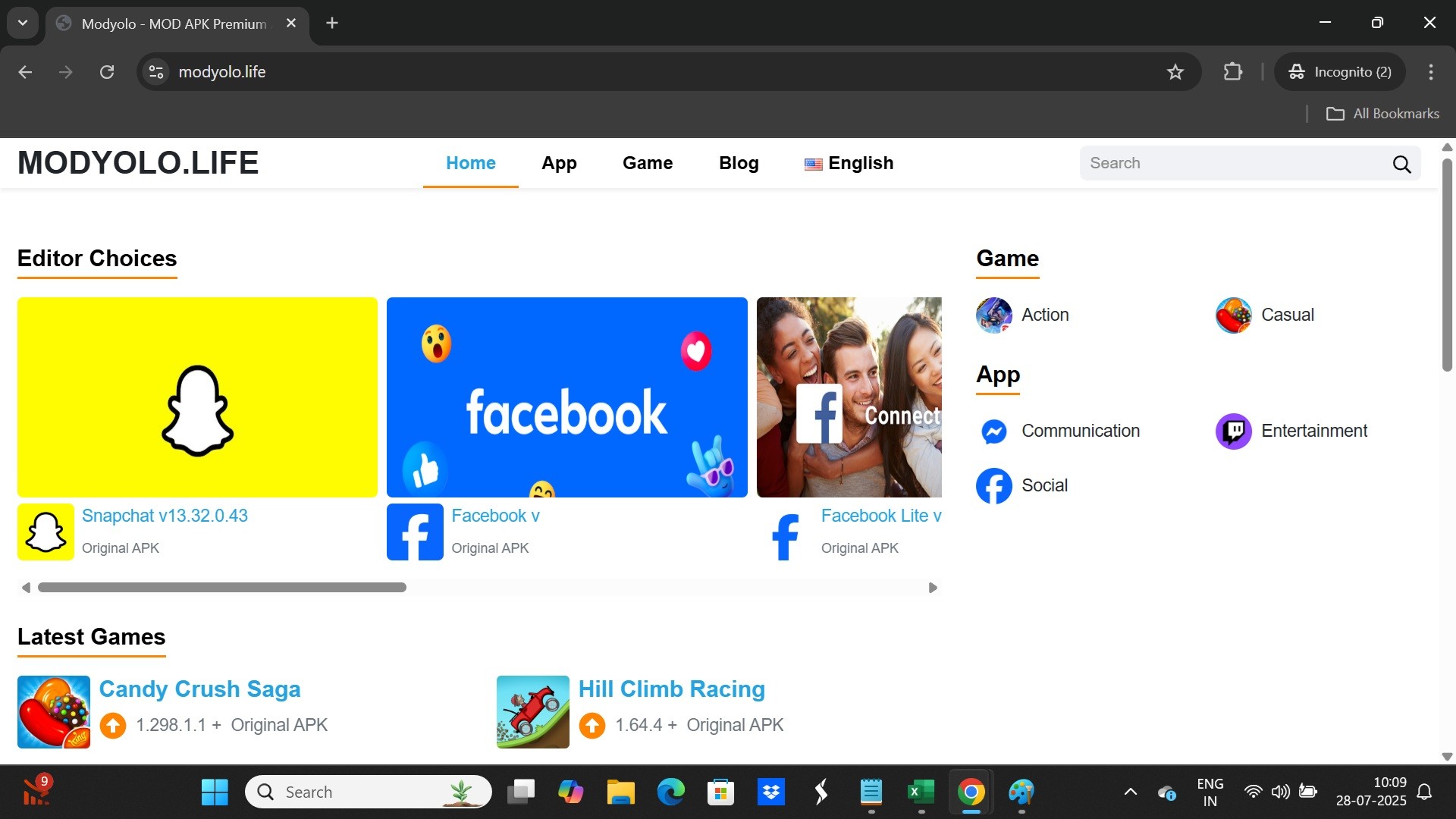Go to the Game menu item

coord(647,163)
